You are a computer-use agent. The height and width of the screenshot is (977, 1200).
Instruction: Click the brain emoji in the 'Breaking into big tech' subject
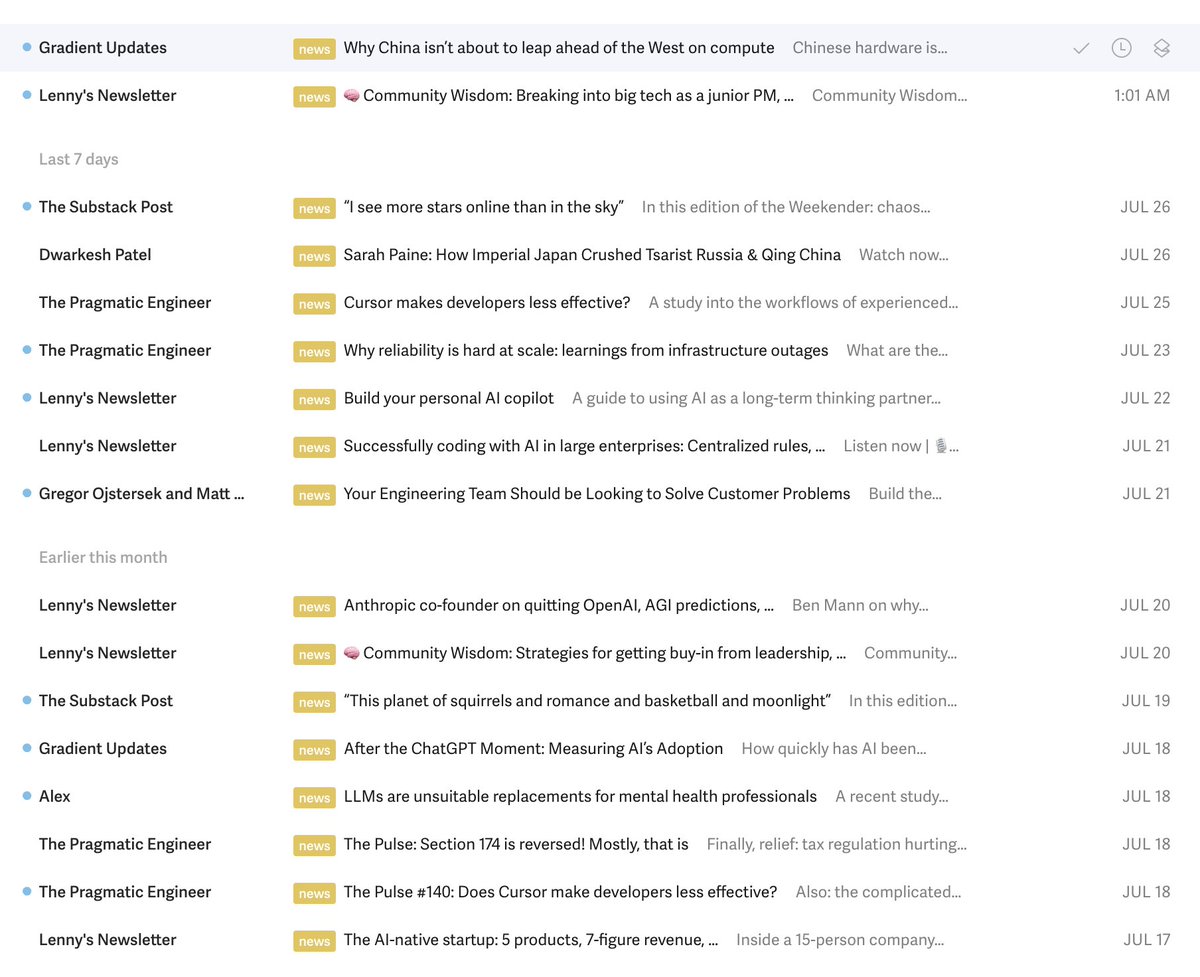click(x=352, y=96)
